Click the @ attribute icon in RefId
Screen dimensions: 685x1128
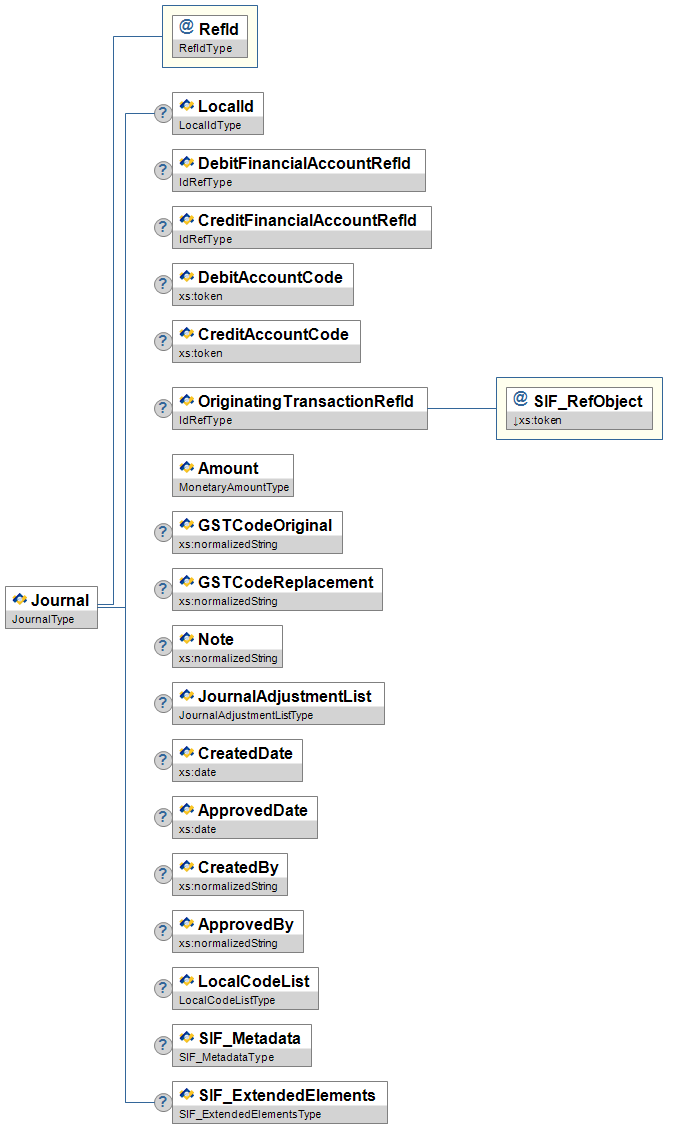[x=186, y=28]
